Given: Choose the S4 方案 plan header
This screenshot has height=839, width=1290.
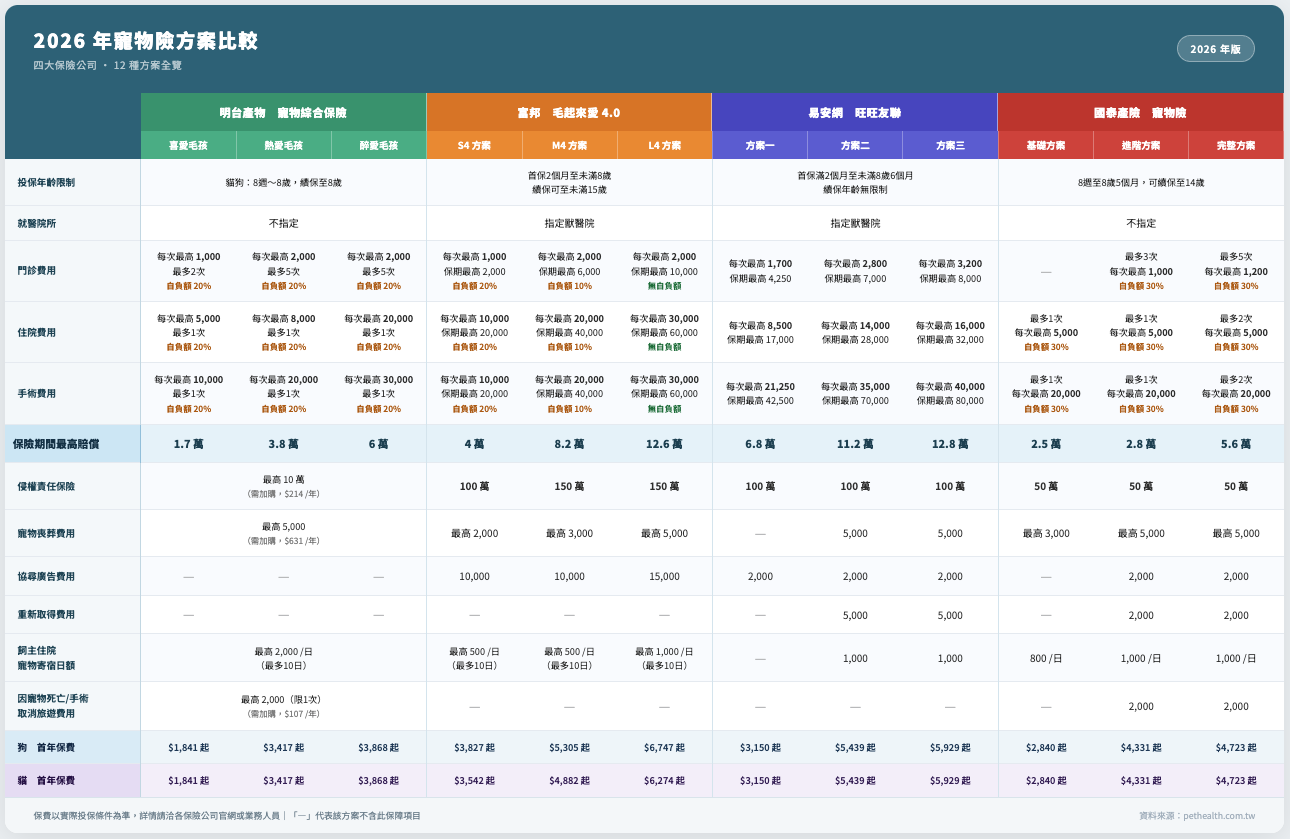Looking at the screenshot, I should coord(474,146).
